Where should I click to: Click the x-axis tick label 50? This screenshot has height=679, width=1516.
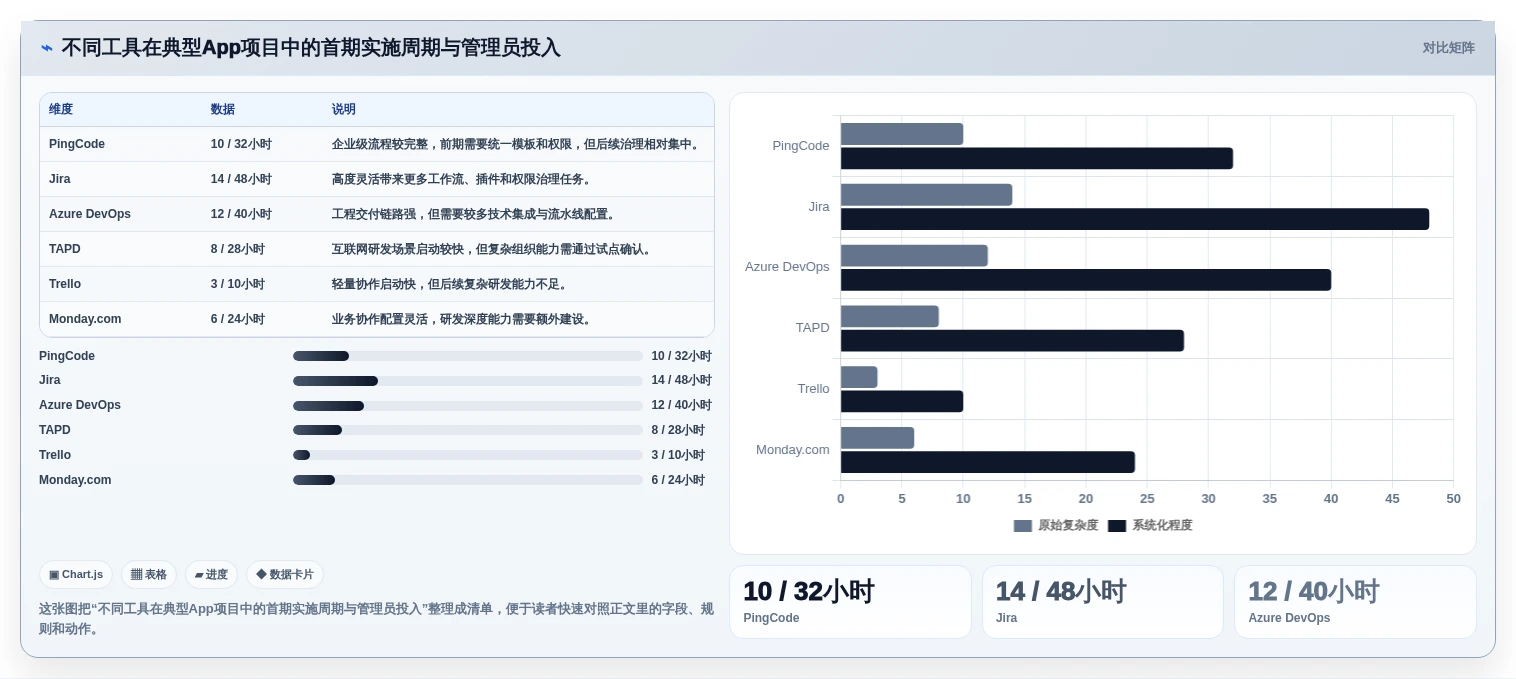pos(1453,499)
